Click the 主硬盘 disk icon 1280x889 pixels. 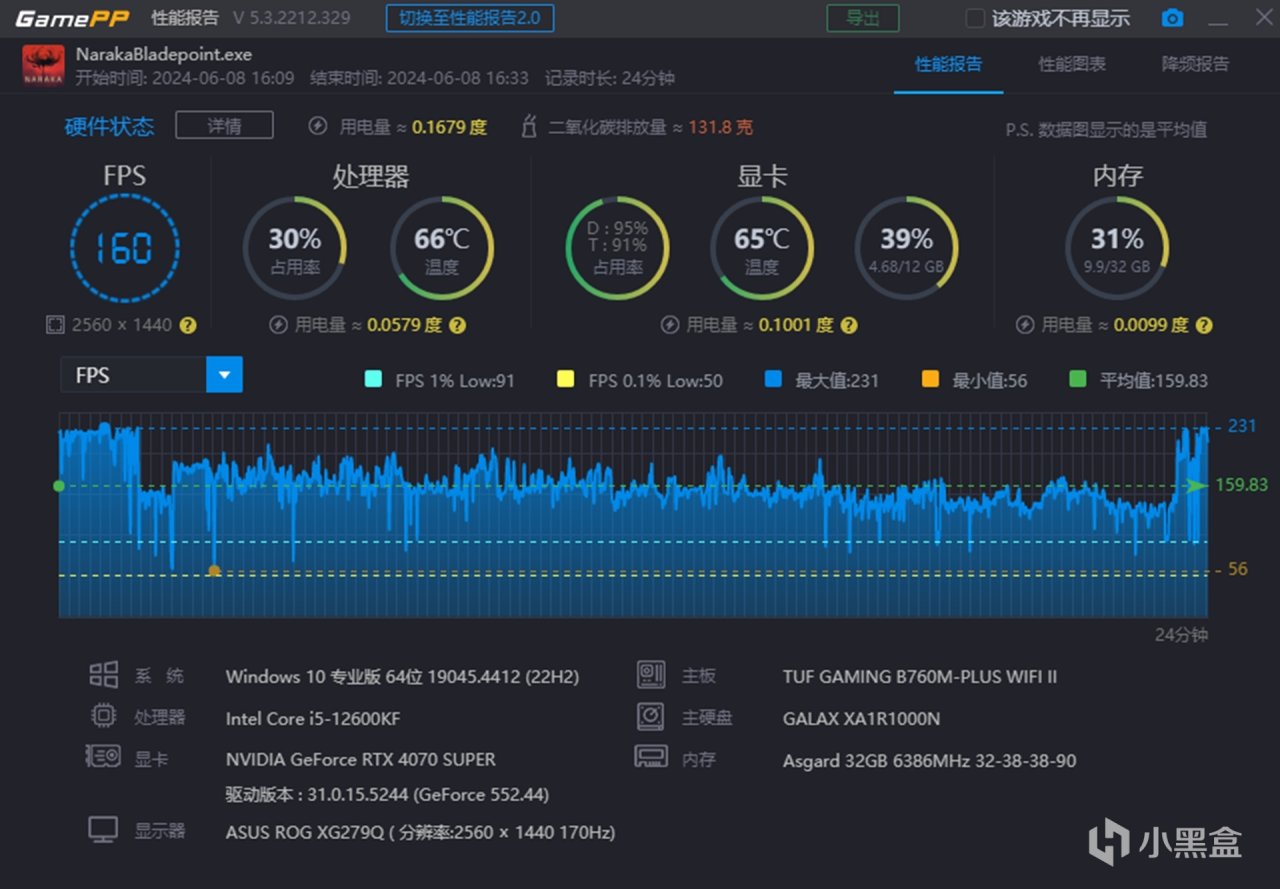tap(651, 716)
